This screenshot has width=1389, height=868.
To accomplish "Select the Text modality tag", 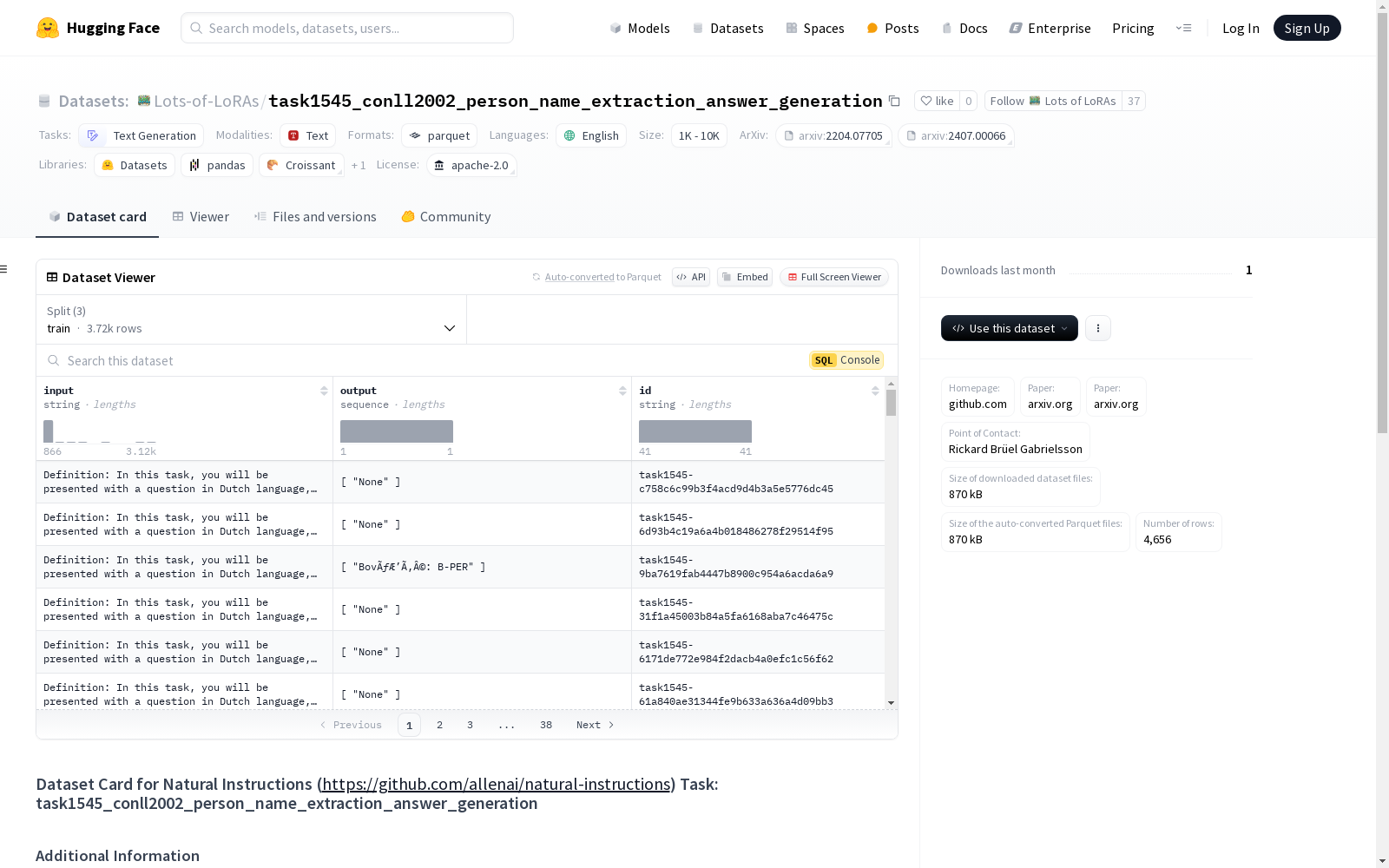I will [x=307, y=135].
